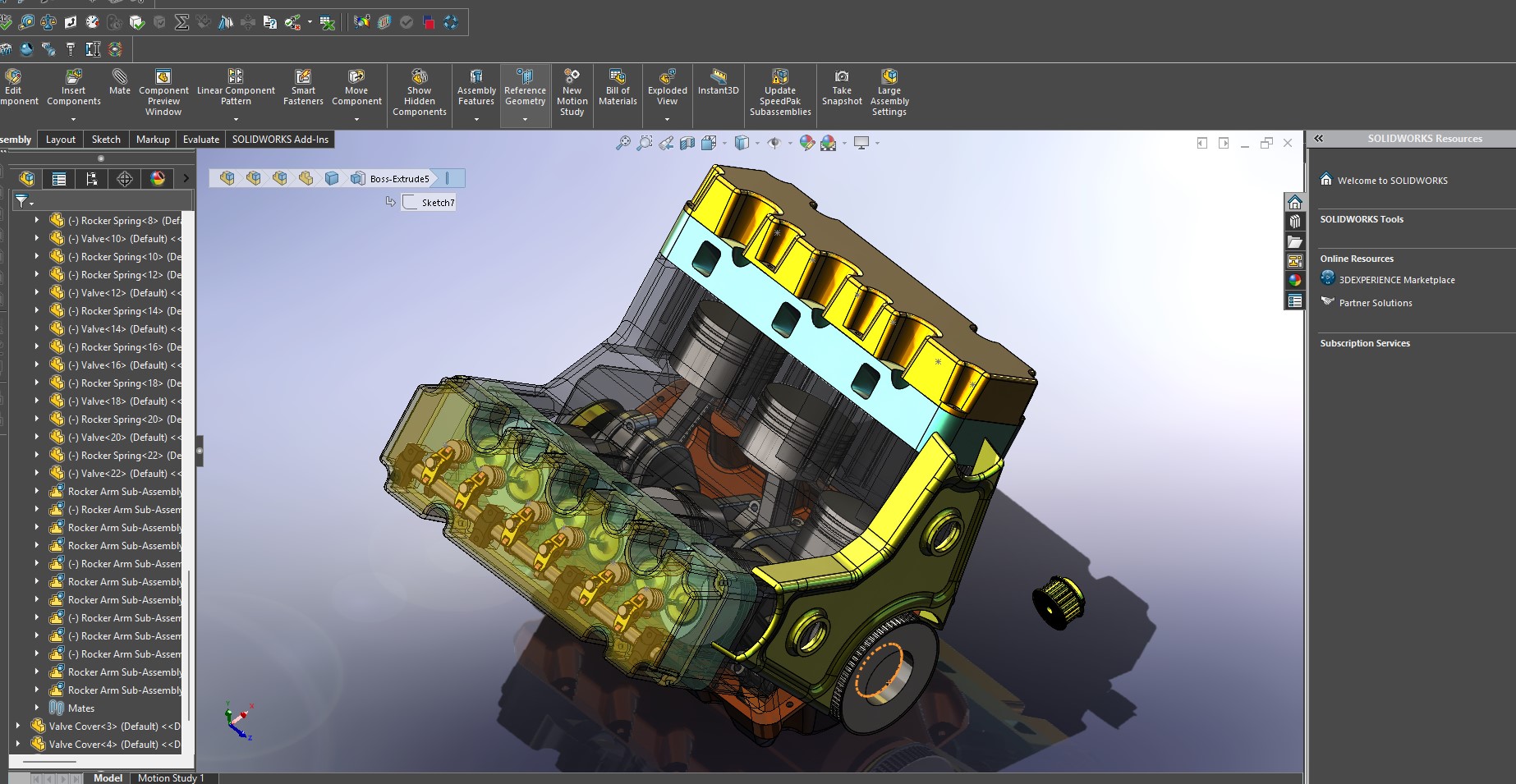Expand the Mates folder in the tree

36,708
